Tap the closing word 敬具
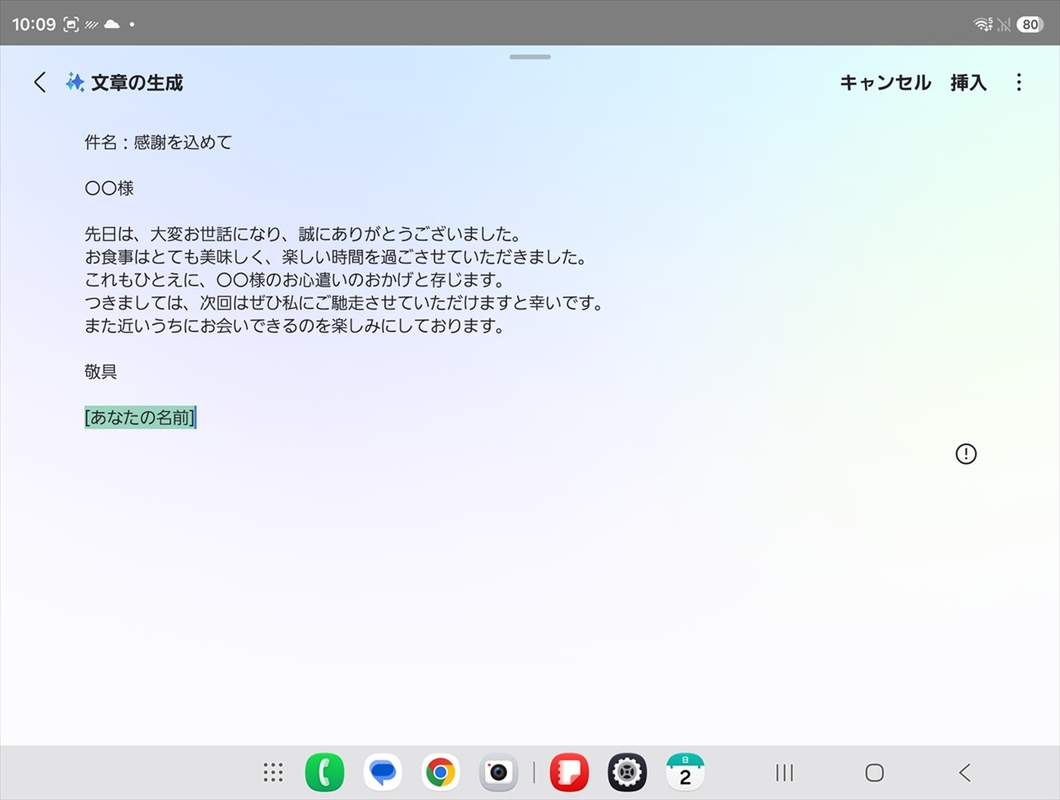1060x800 pixels. (101, 371)
